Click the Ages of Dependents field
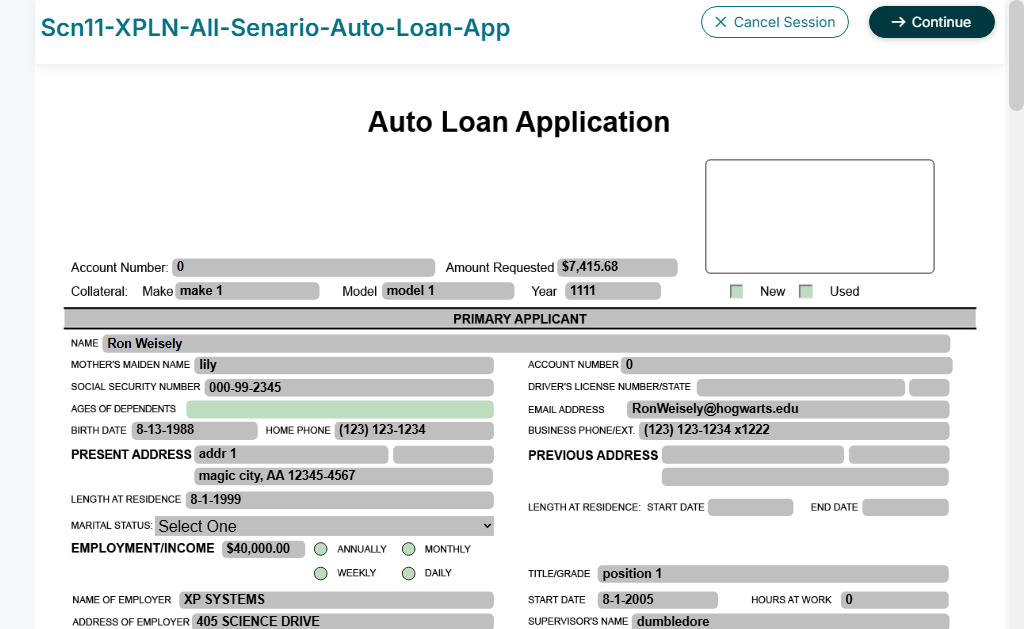Screen dimensions: 1024x629 click(x=340, y=410)
